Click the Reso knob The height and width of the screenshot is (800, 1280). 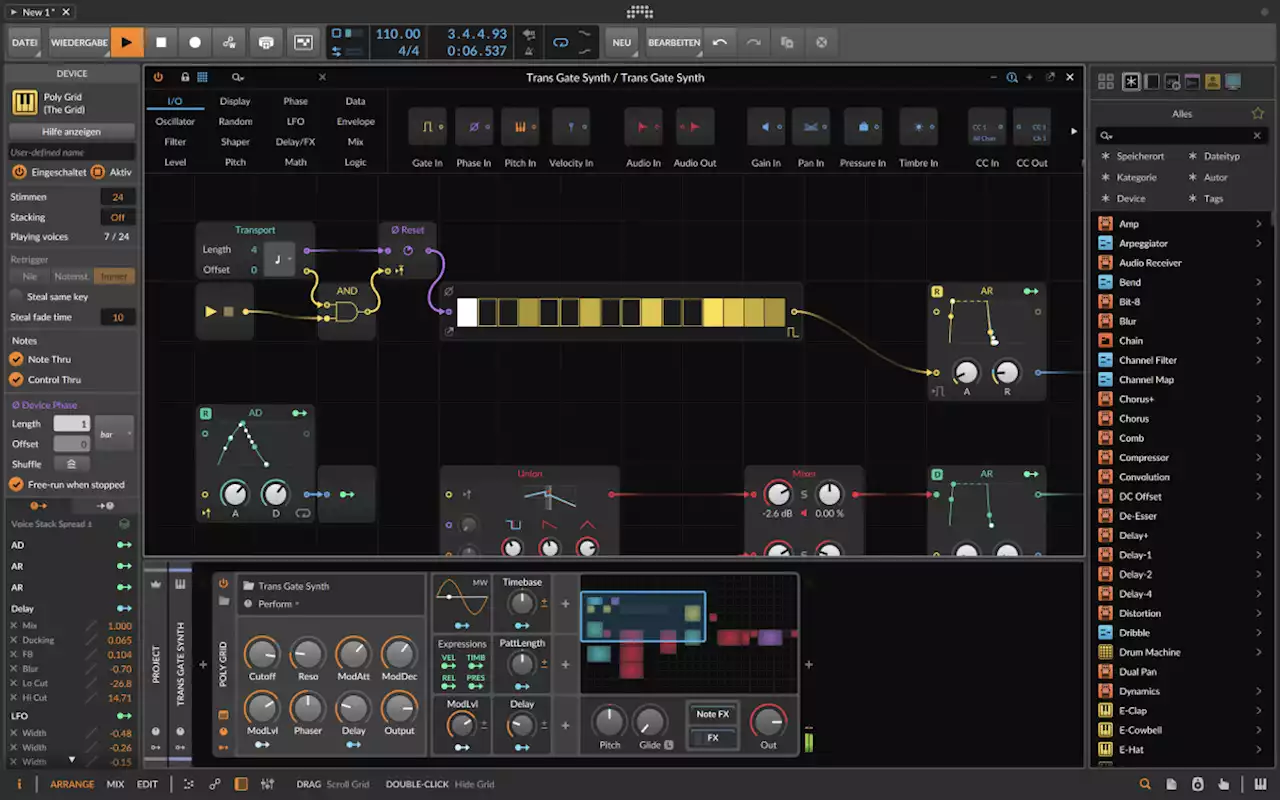[x=308, y=655]
